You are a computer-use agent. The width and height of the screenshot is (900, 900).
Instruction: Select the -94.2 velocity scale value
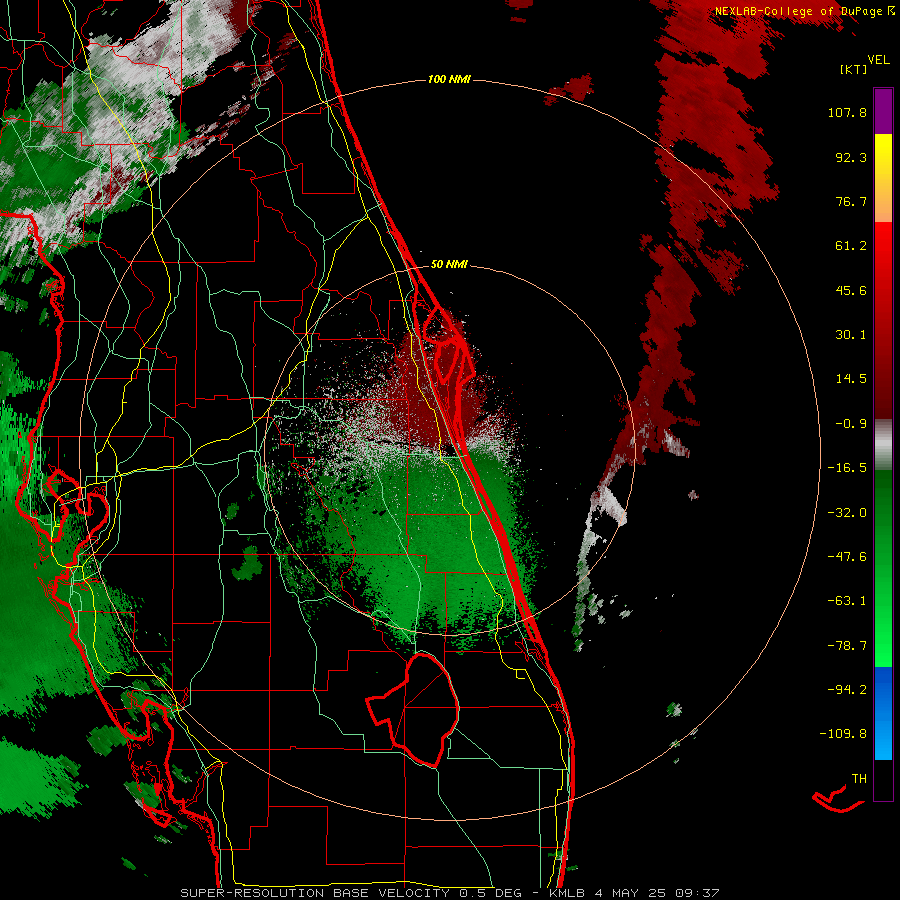pyautogui.click(x=847, y=689)
